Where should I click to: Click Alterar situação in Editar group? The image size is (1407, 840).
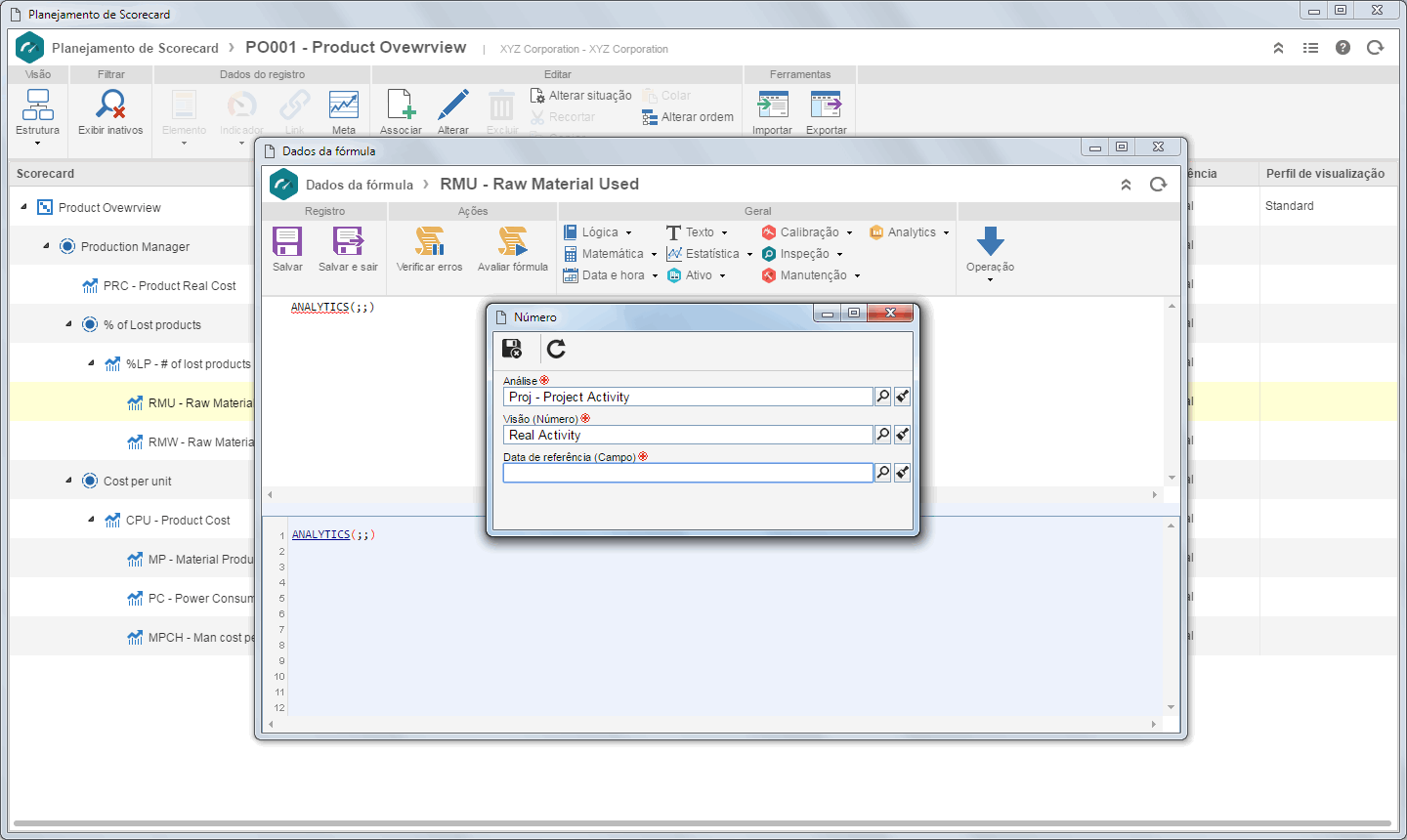581,96
